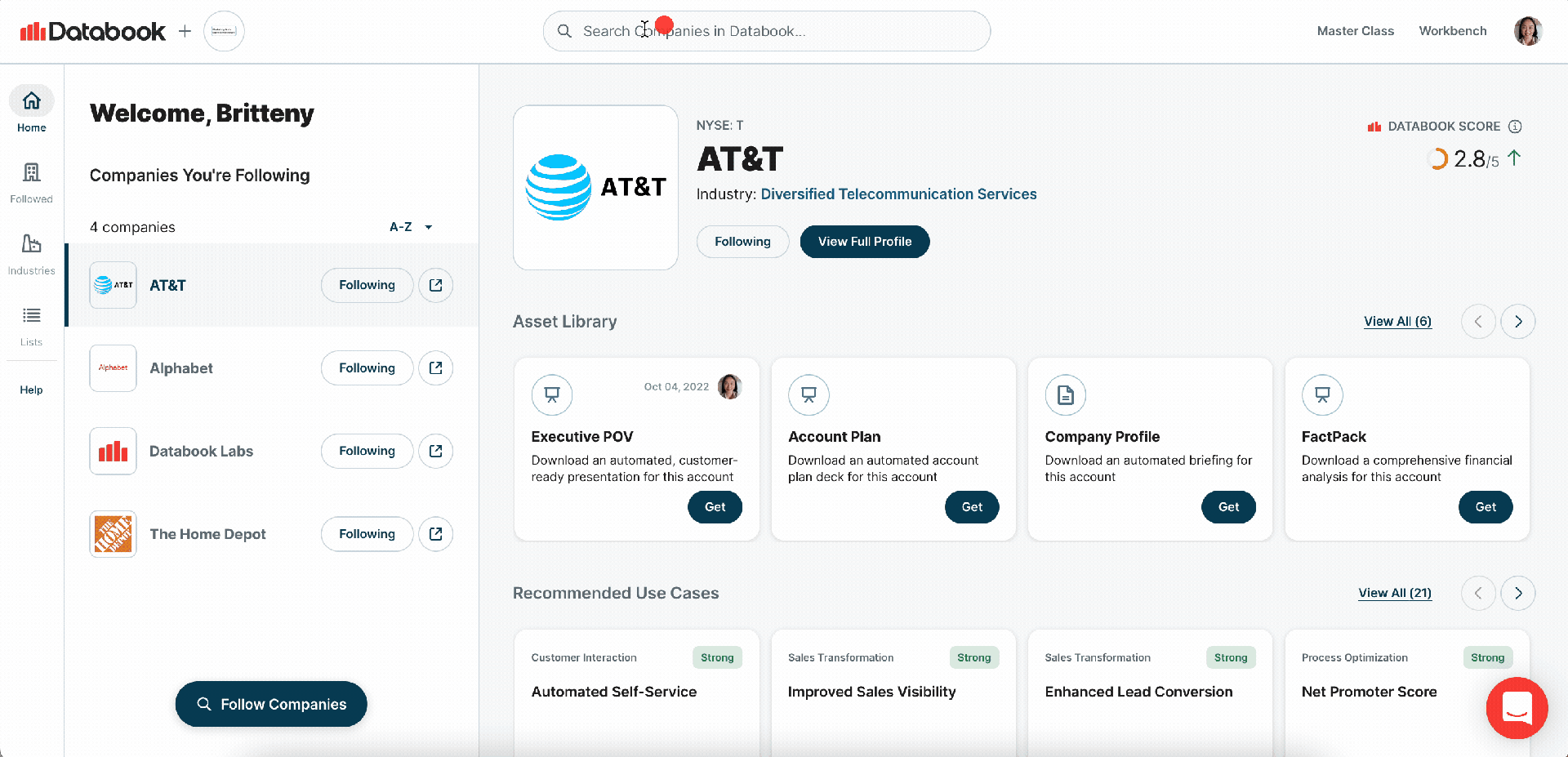This screenshot has width=1568, height=757.
Task: Open Workbench from top navigation
Action: tap(1452, 31)
